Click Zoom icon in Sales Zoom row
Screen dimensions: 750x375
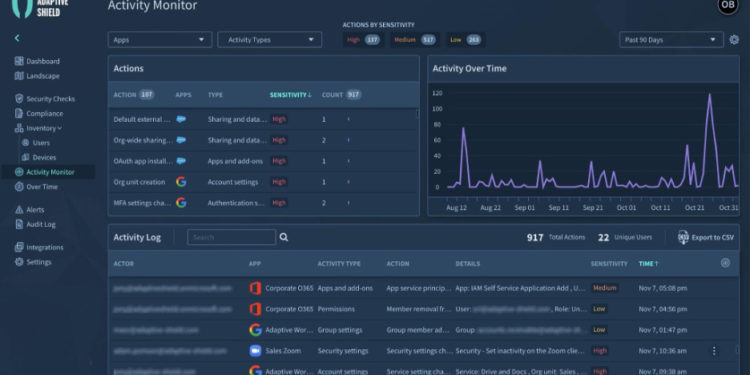[255, 351]
